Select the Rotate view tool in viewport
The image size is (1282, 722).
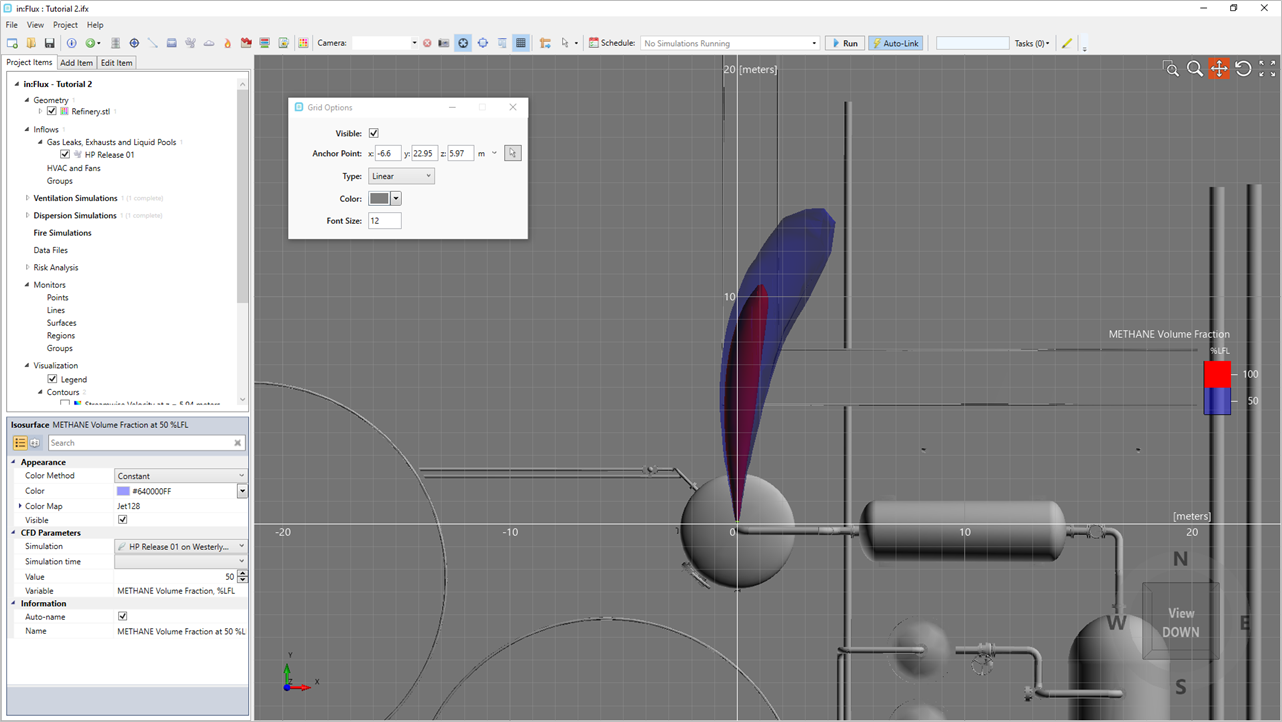(1243, 69)
